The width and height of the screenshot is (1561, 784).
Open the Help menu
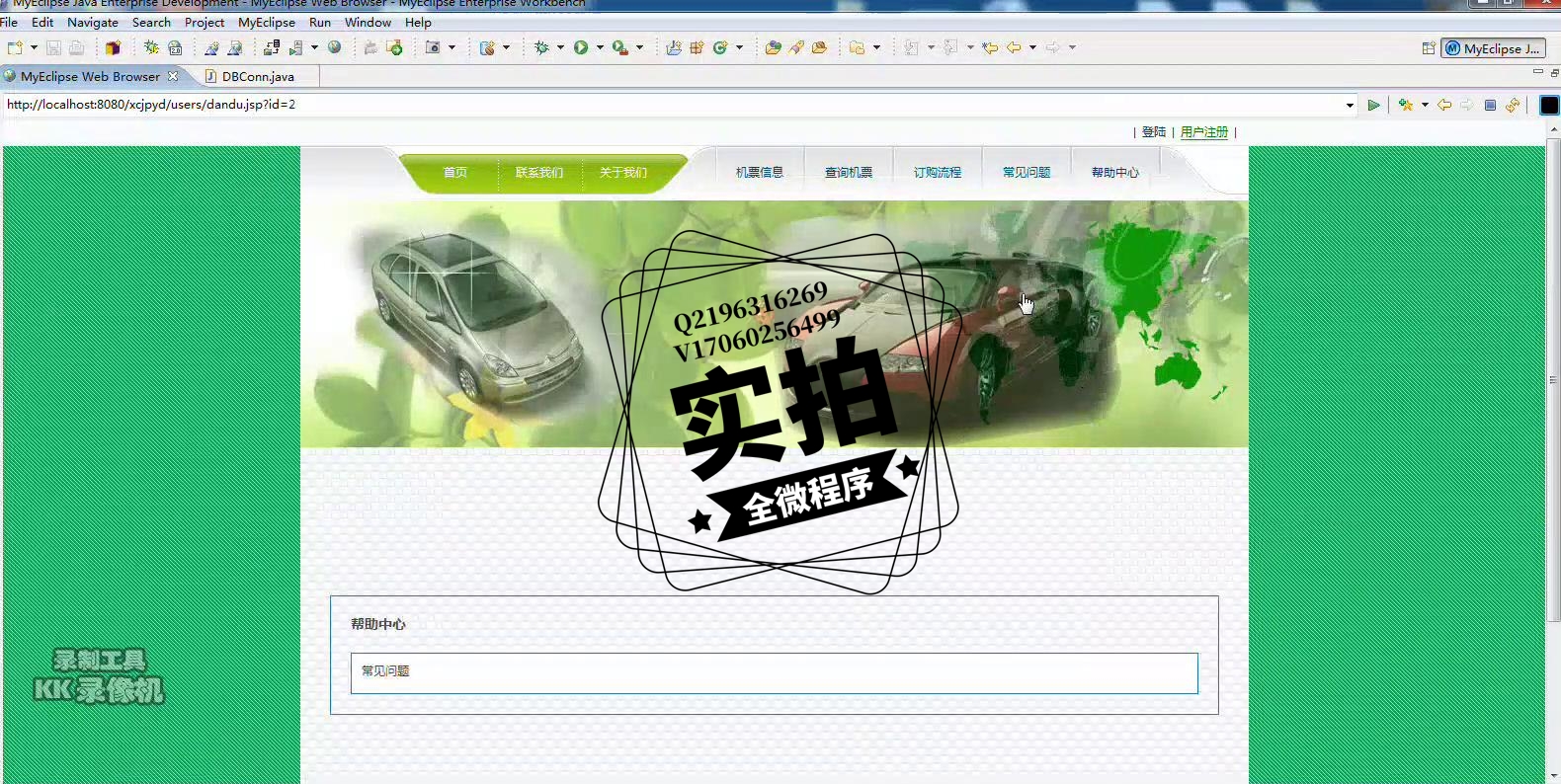[418, 22]
